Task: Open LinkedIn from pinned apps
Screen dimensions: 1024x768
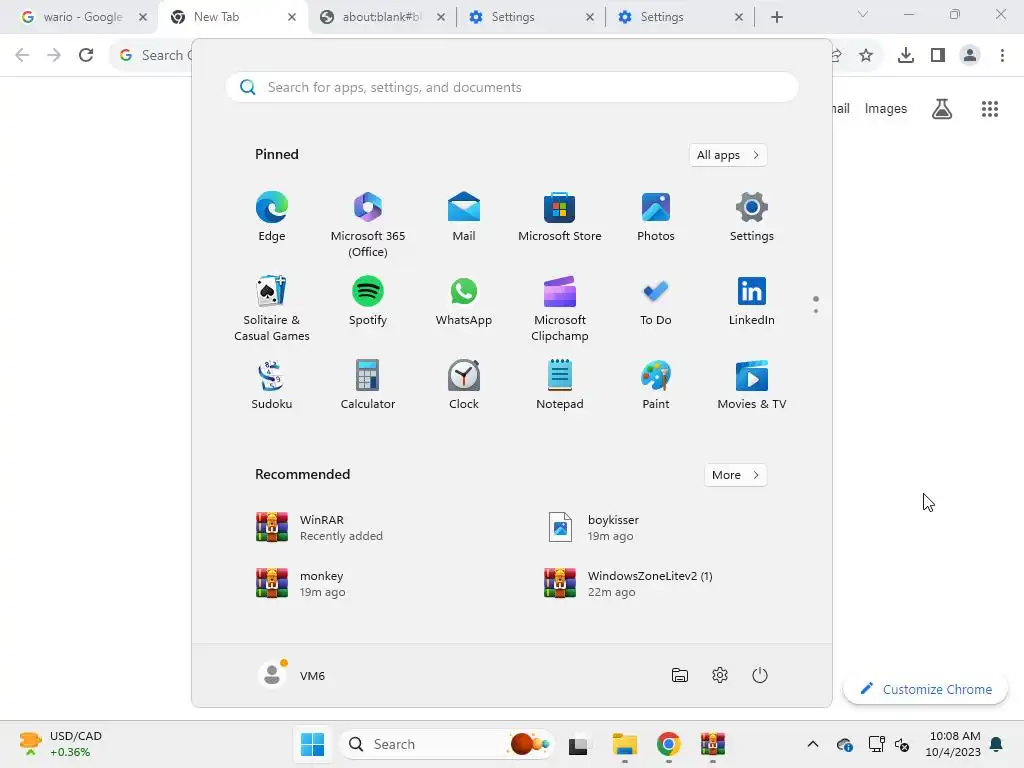Action: (752, 300)
